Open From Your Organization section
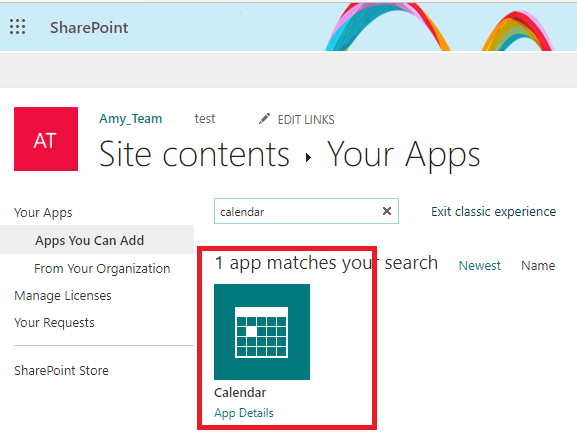 click(x=102, y=269)
